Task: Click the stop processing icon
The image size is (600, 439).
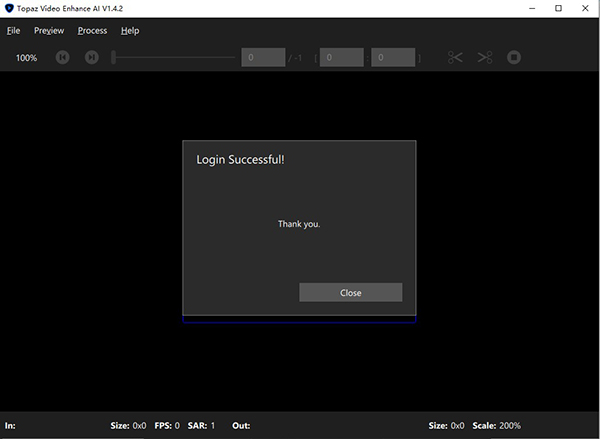Action: [514, 57]
